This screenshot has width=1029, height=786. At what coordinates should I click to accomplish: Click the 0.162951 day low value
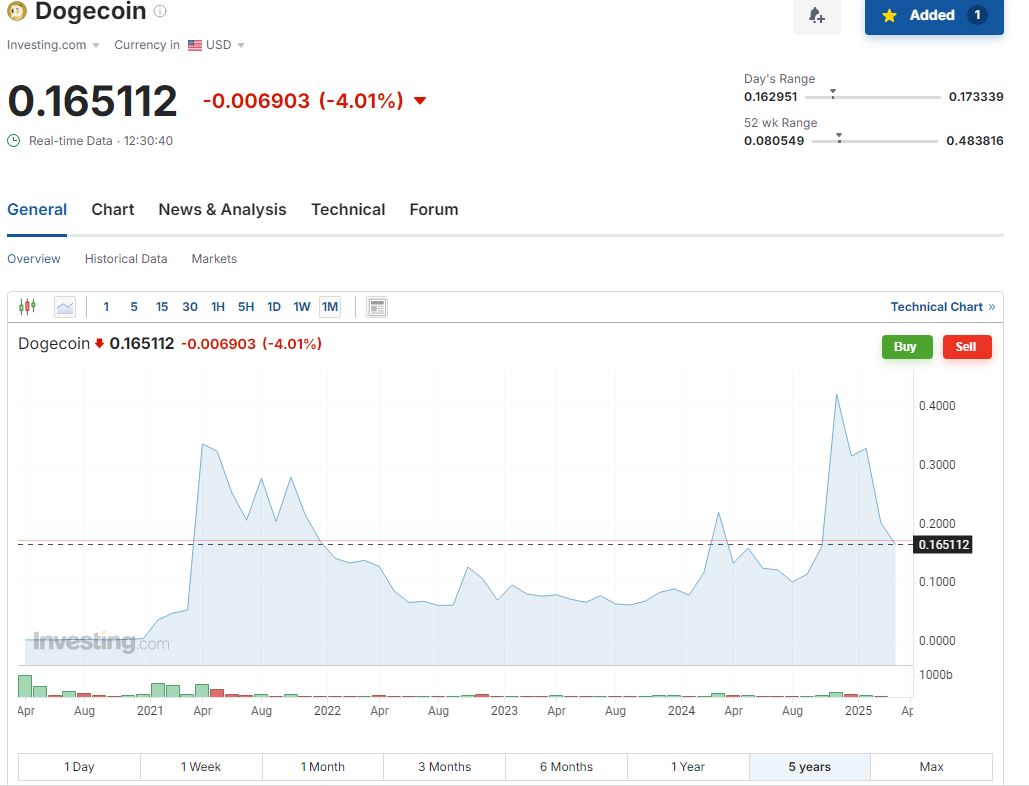click(x=770, y=96)
